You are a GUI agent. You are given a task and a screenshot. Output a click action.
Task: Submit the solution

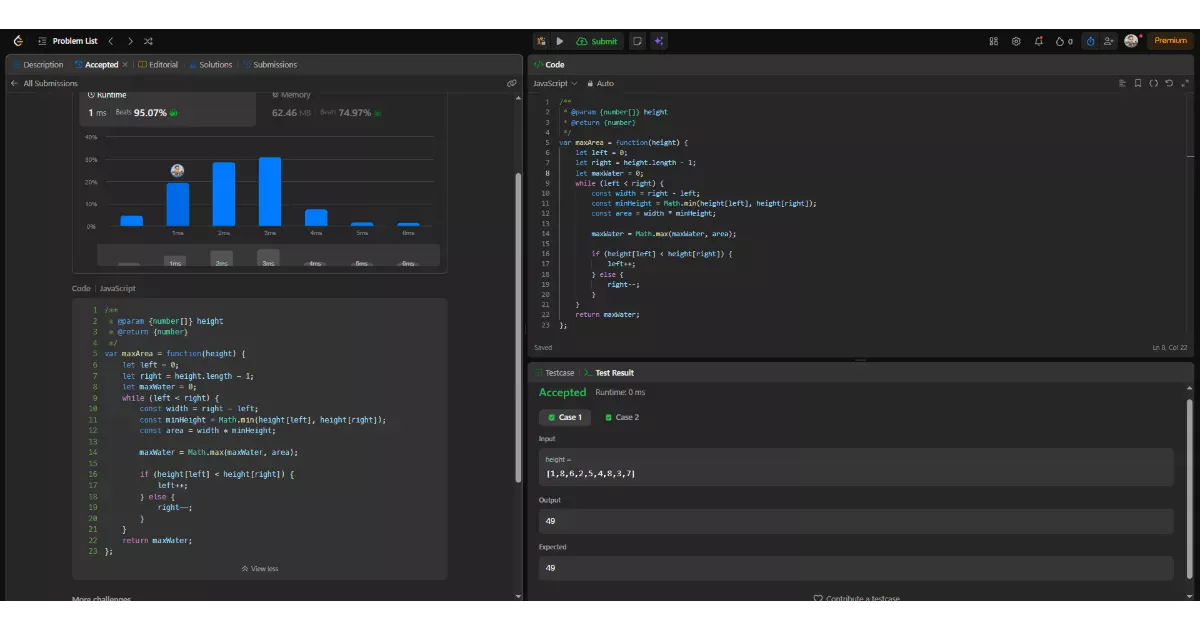click(x=597, y=41)
